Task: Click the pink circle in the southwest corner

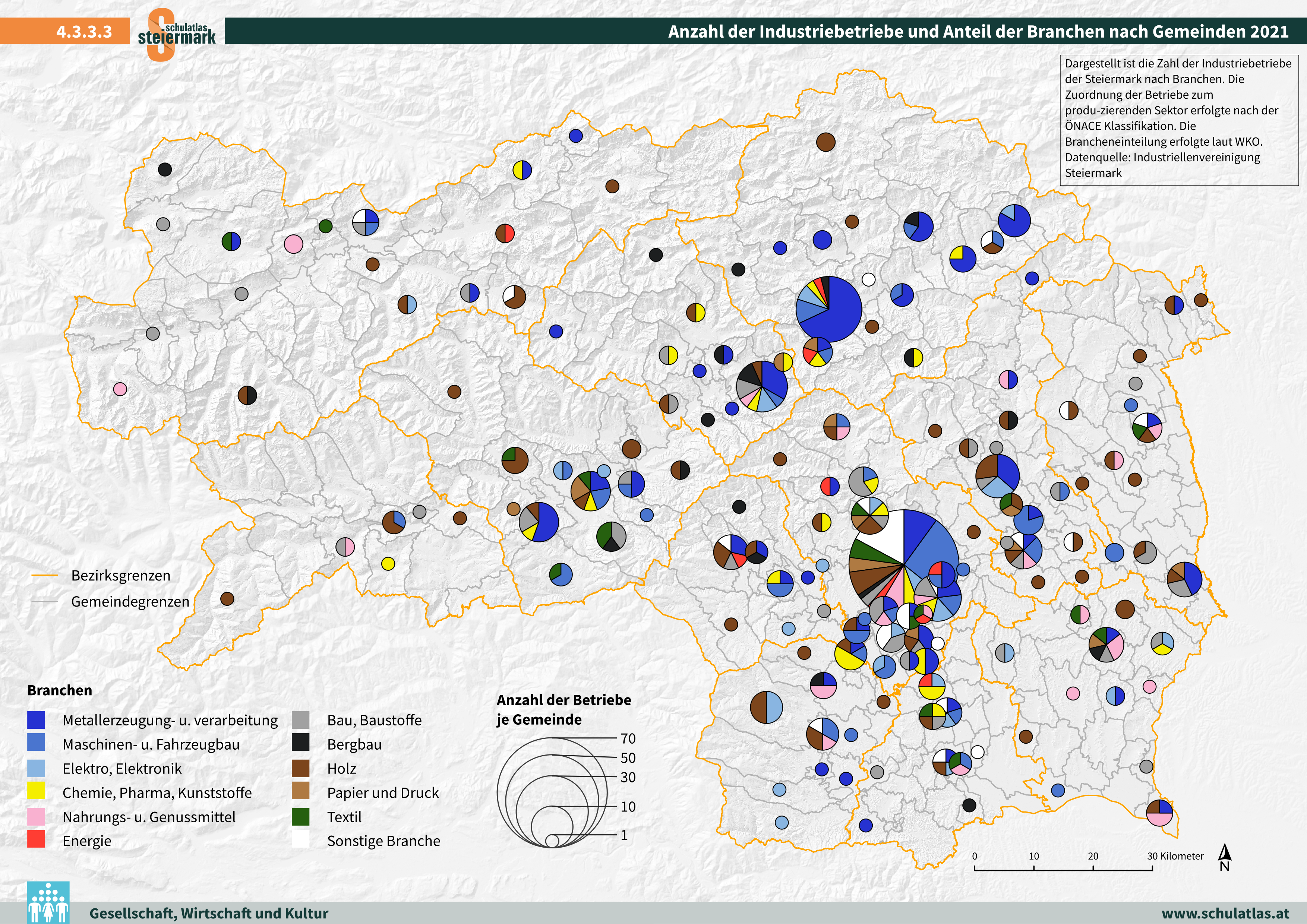Action: coord(120,389)
